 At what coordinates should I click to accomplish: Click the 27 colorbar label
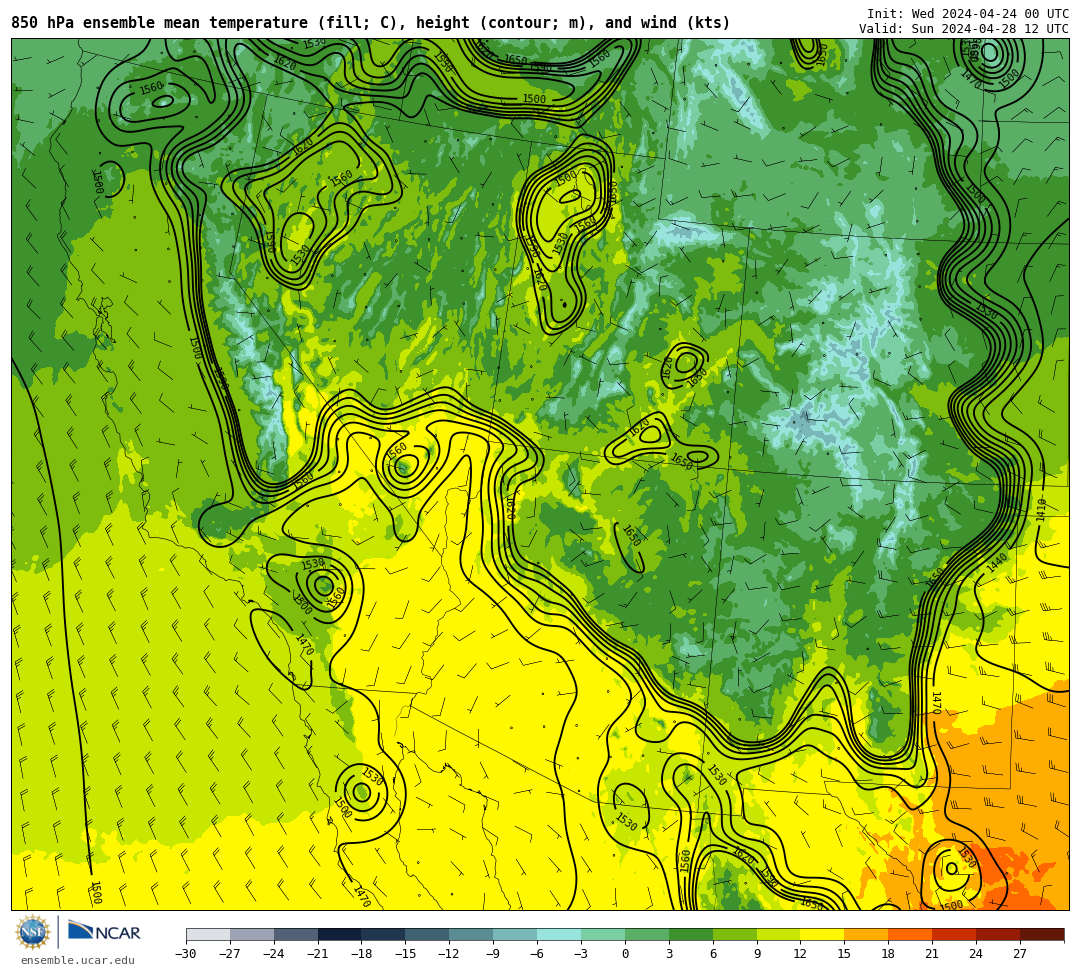(x=1020, y=954)
